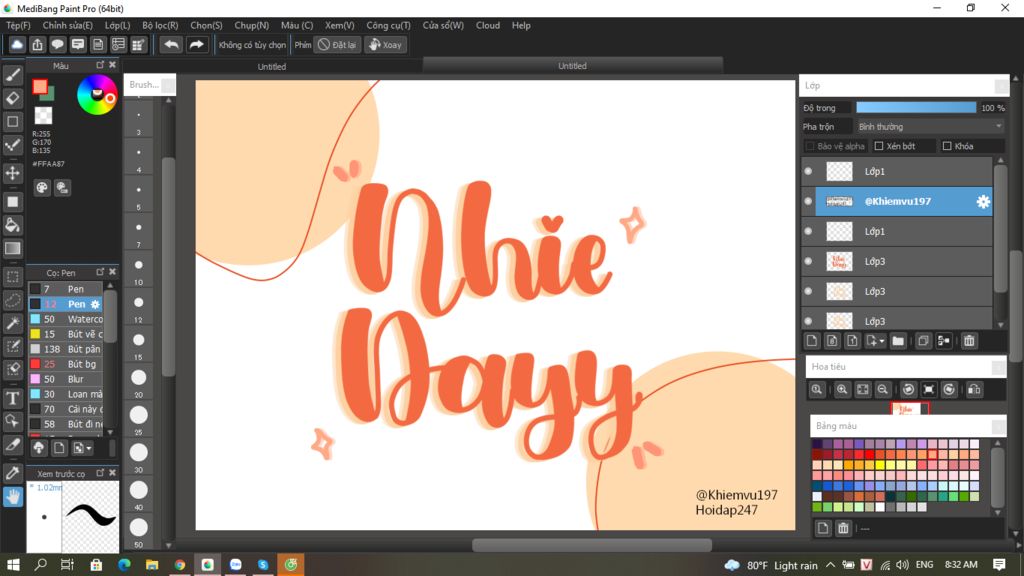
Task: Toggle the Bảo vệ alpha checkbox
Action: point(810,146)
